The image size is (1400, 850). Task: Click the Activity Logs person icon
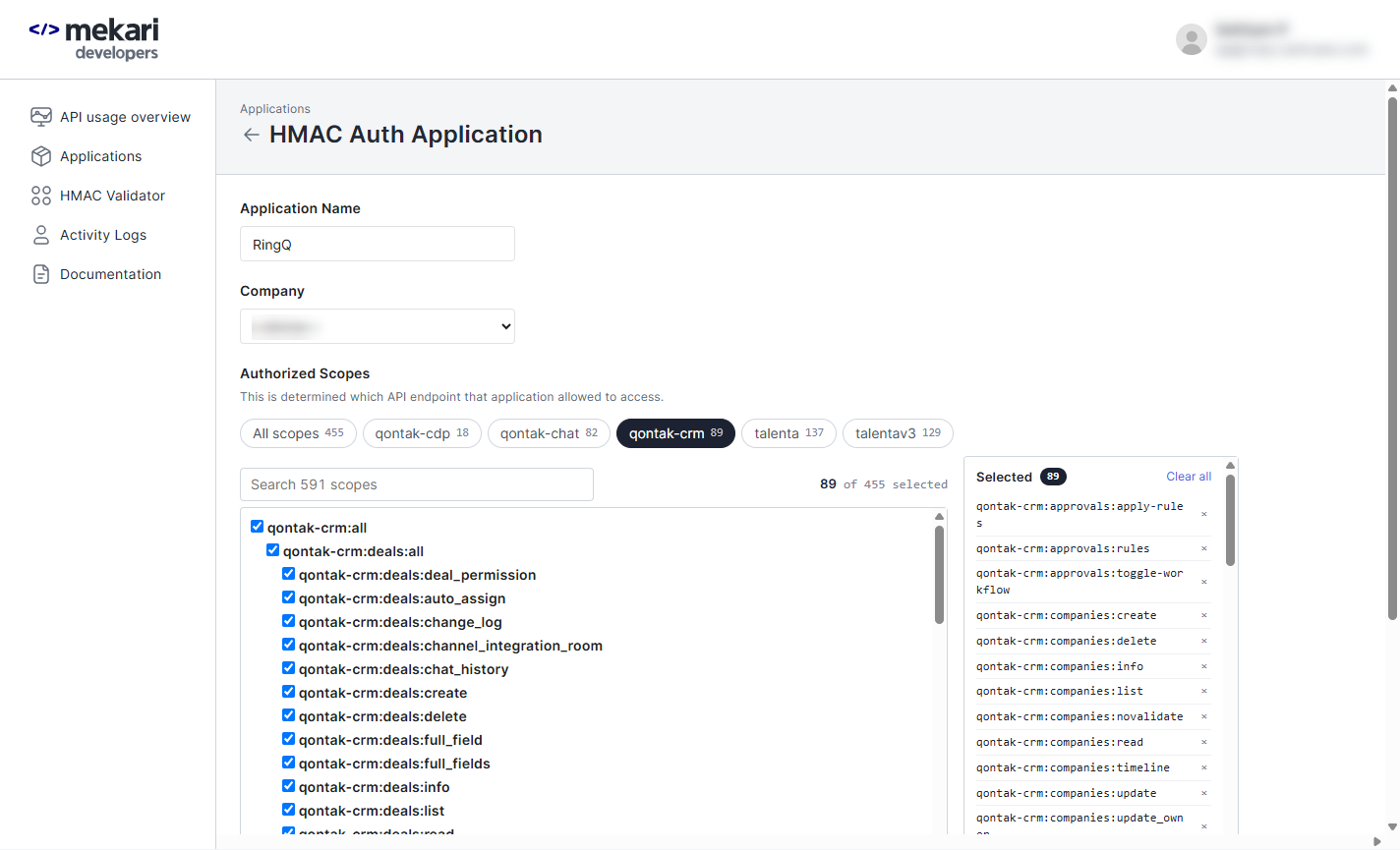coord(41,235)
